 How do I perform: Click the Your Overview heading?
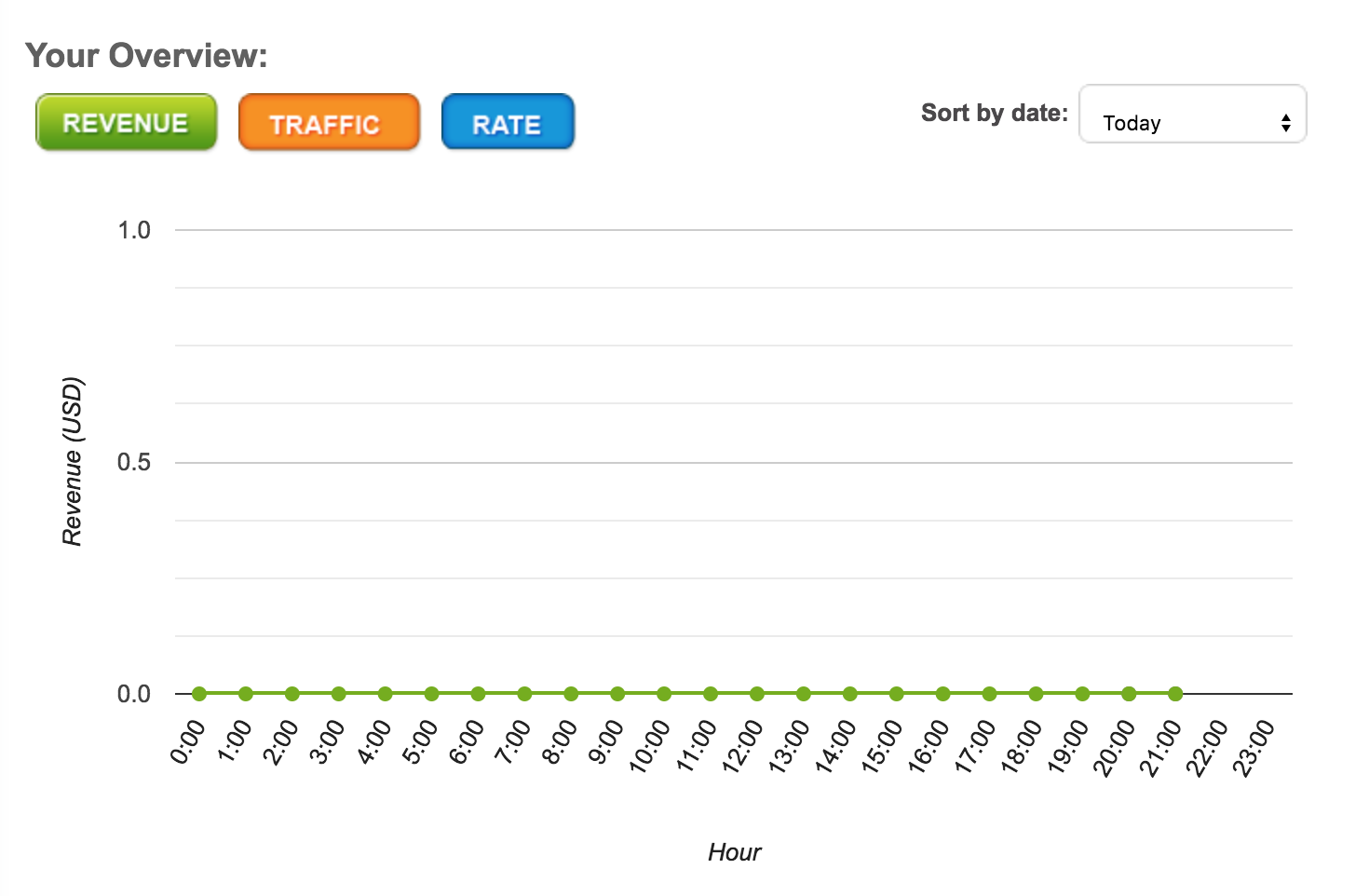tap(146, 56)
